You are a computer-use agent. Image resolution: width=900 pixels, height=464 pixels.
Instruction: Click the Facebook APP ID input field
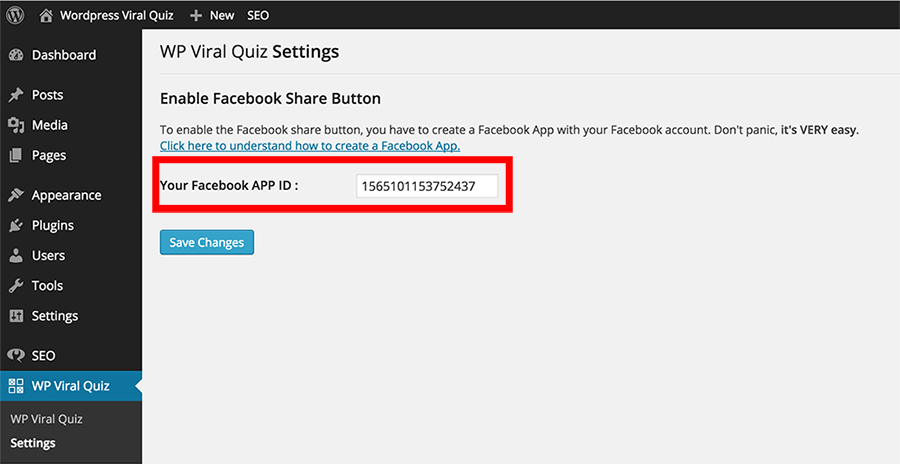pyautogui.click(x=427, y=186)
